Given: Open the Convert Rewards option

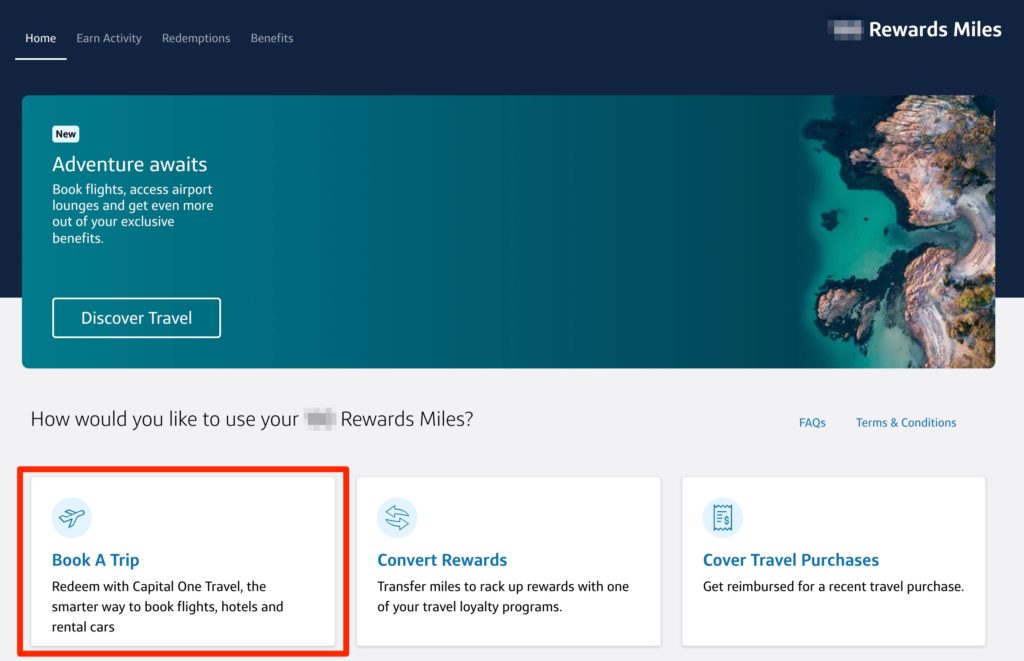Looking at the screenshot, I should click(x=508, y=561).
